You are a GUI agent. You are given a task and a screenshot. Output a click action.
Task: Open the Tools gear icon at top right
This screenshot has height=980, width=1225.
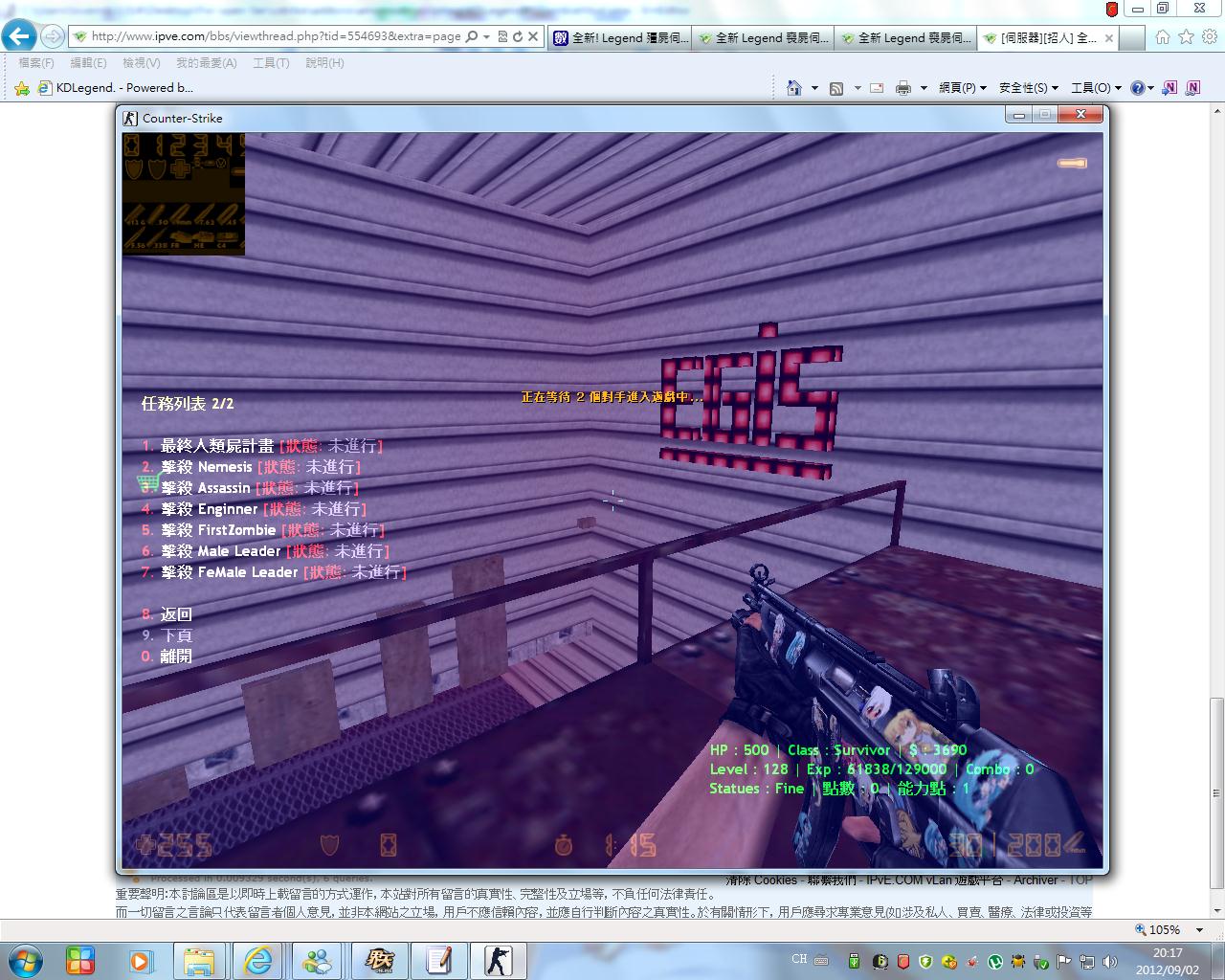pos(1210,36)
